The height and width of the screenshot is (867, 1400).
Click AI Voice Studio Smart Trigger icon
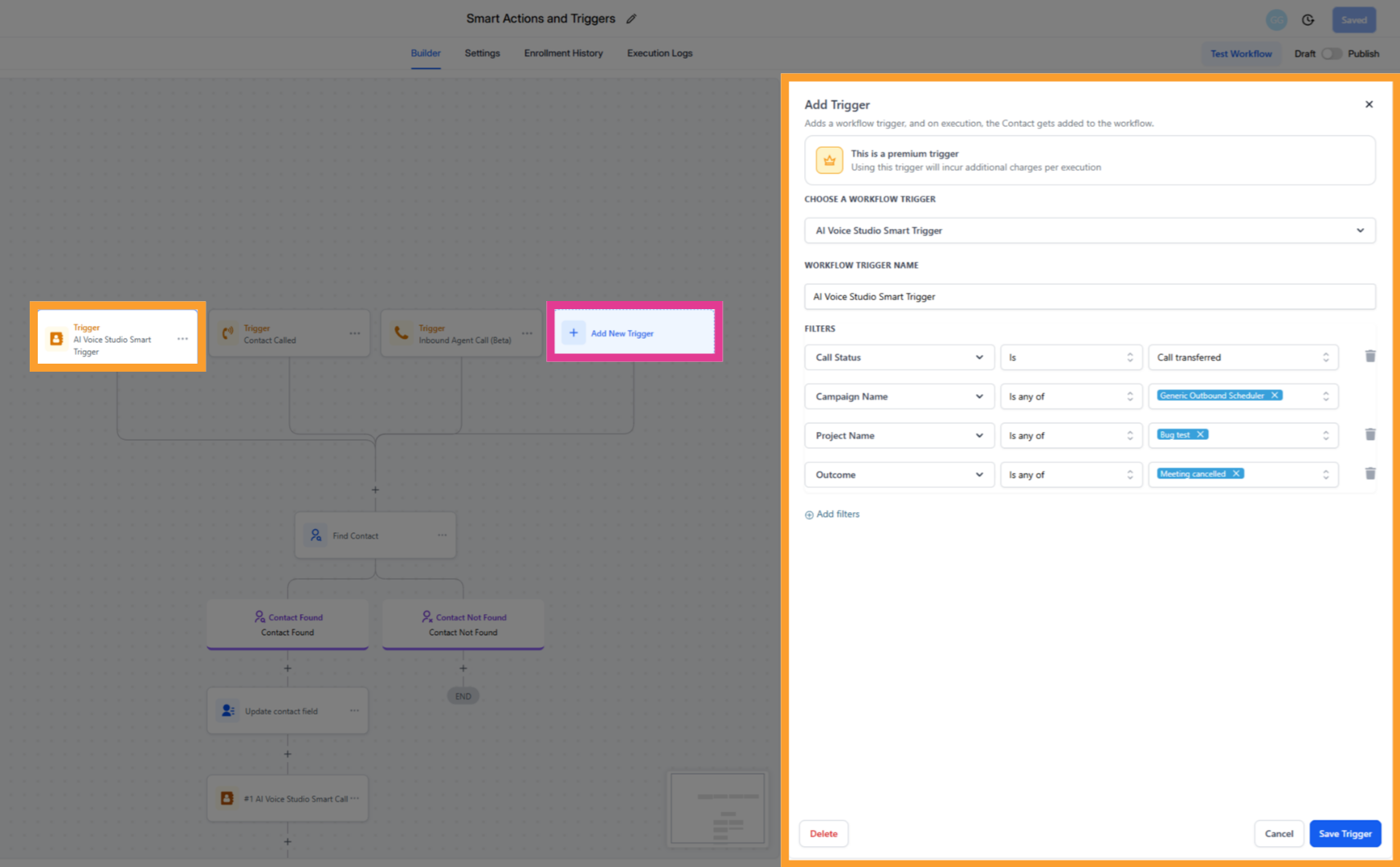click(x=56, y=339)
